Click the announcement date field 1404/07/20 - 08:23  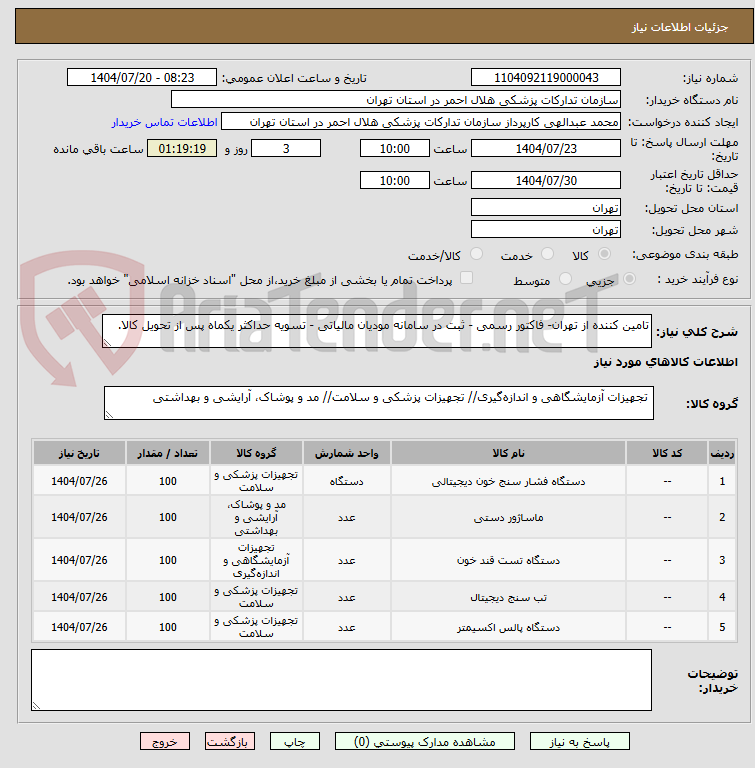[142, 77]
